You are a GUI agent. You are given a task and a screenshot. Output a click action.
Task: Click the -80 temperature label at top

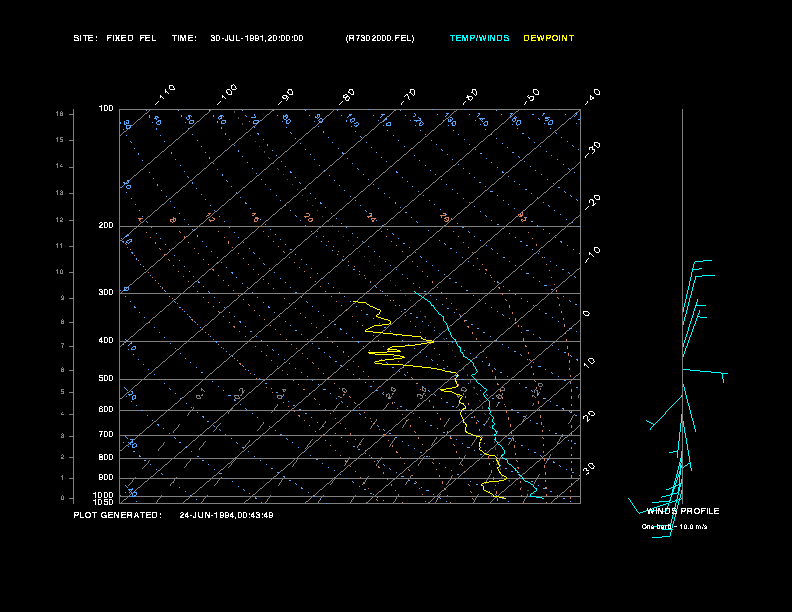(x=347, y=97)
